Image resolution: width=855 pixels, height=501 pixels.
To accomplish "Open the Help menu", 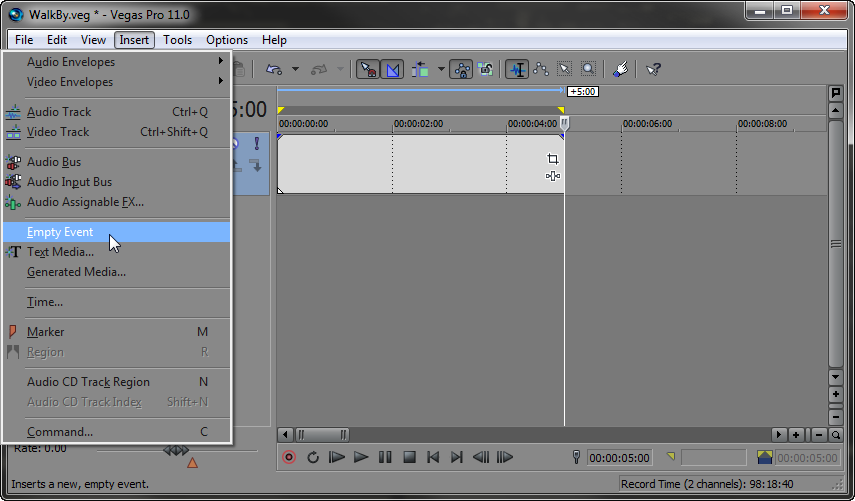I will (274, 40).
